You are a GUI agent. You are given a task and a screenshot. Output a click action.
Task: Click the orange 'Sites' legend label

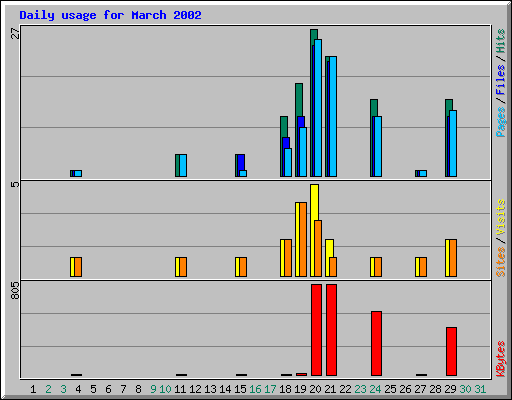click(x=500, y=262)
